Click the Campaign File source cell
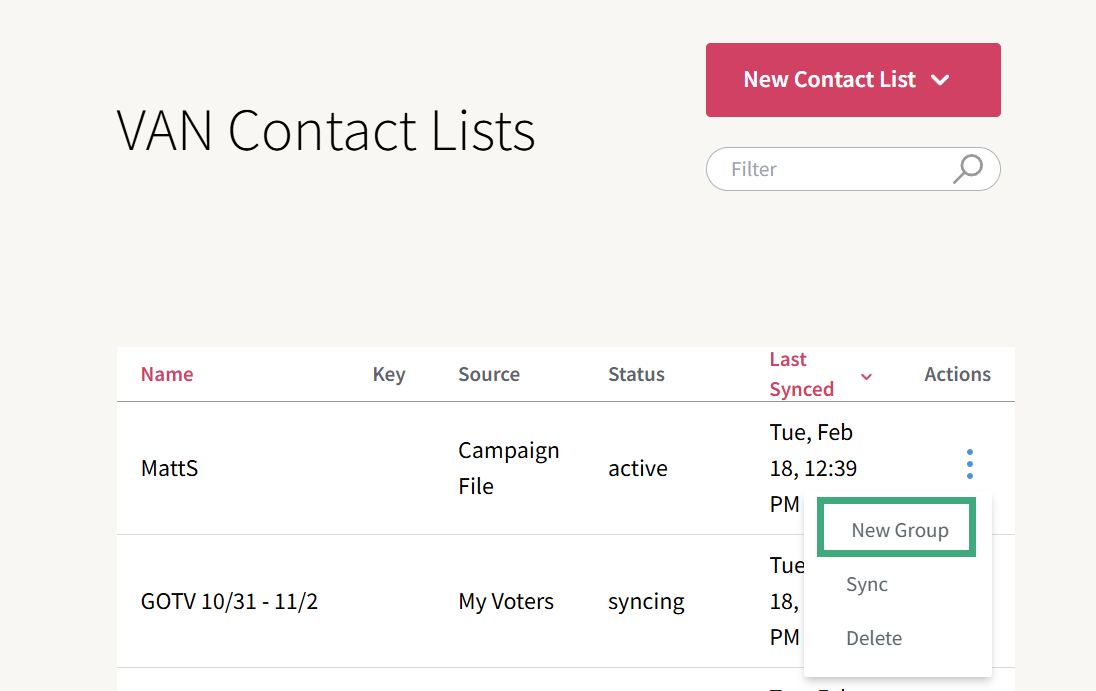This screenshot has width=1096, height=691. tap(508, 468)
